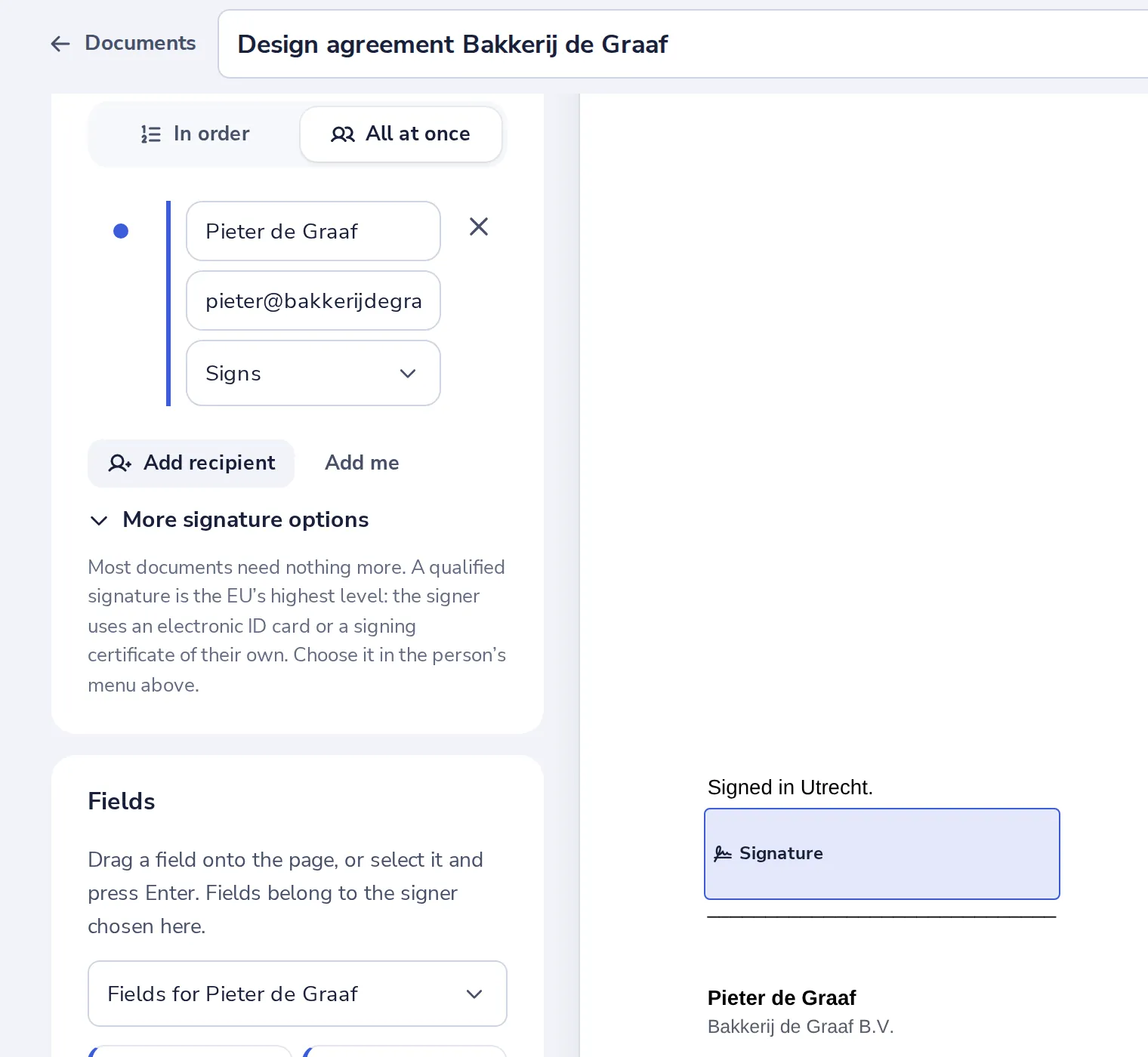Select the In order signing mode

(x=195, y=134)
